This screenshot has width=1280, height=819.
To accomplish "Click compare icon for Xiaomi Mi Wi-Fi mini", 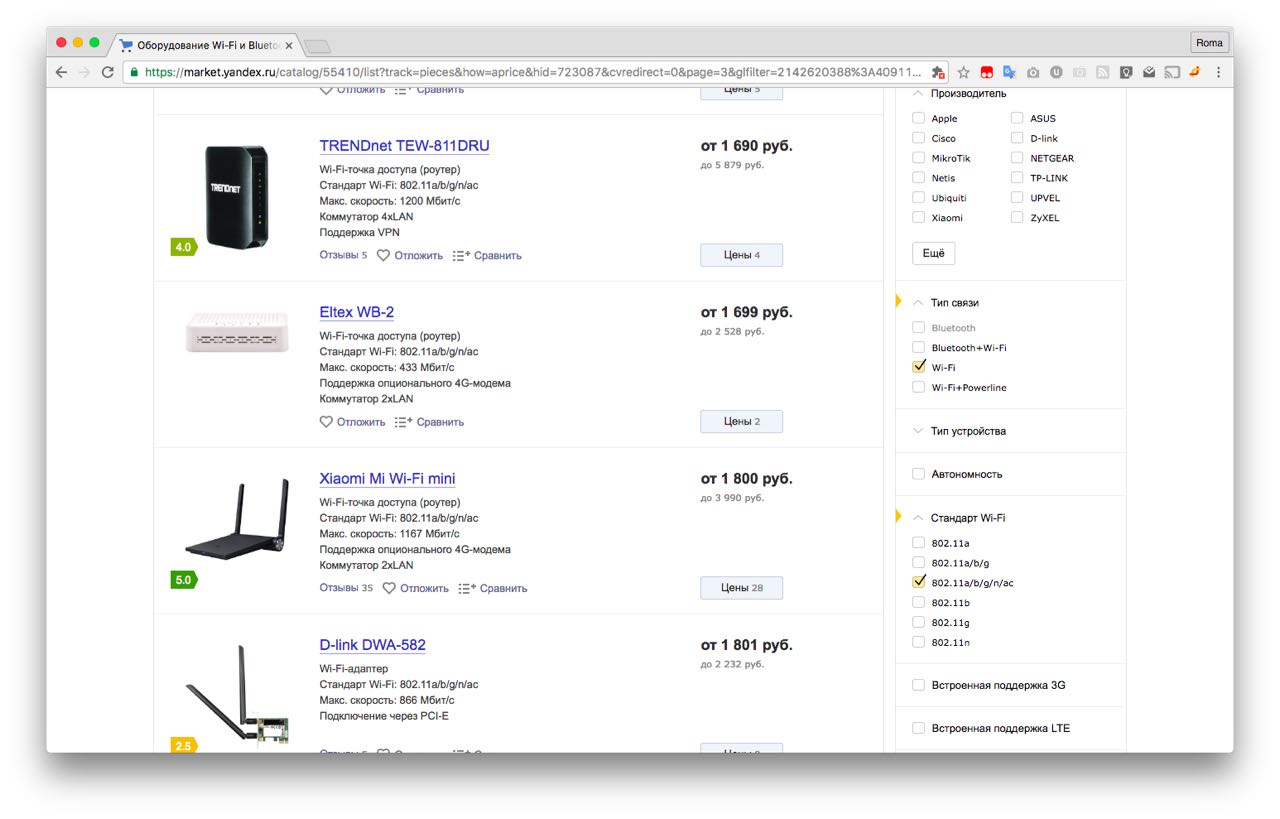I will 465,588.
